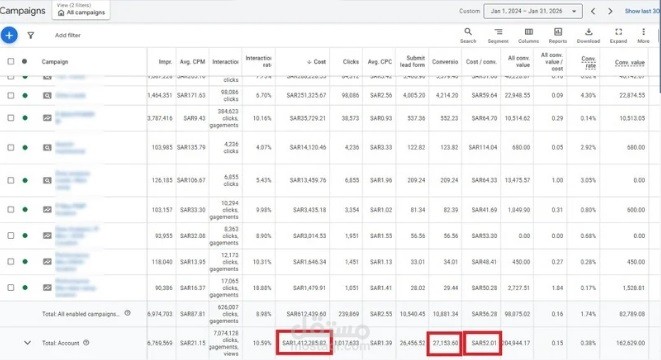Open status dropdown dot in SAR13,459.76 row
661x360 pixels.
click(25, 180)
